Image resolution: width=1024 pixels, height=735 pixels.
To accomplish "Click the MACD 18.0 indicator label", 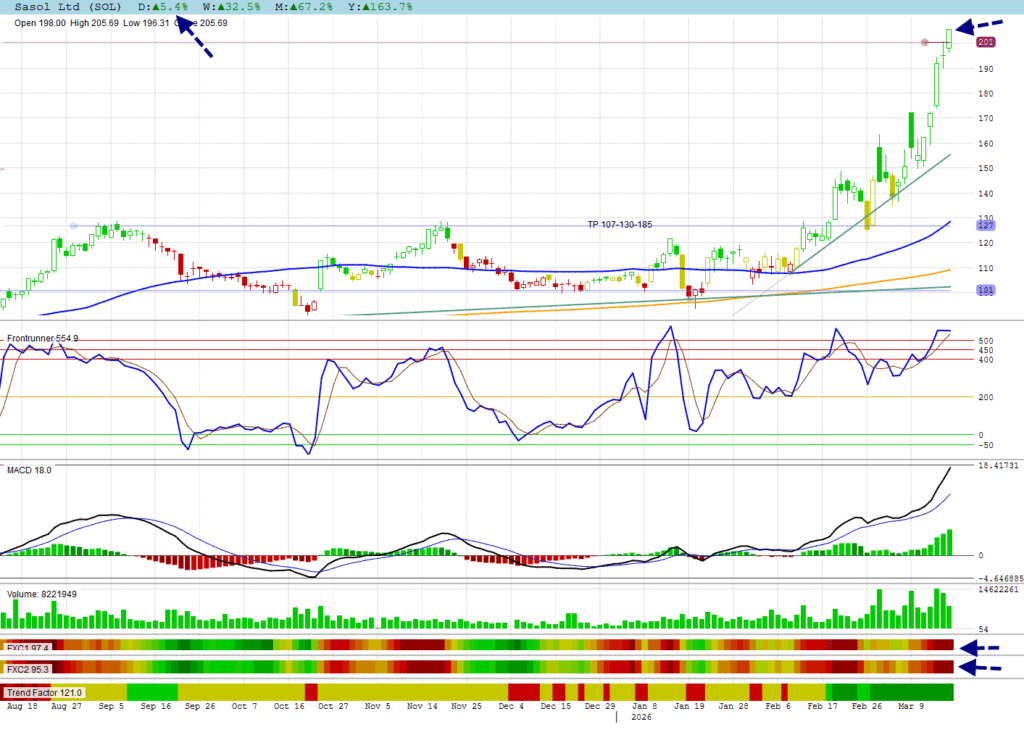I will 29,469.
